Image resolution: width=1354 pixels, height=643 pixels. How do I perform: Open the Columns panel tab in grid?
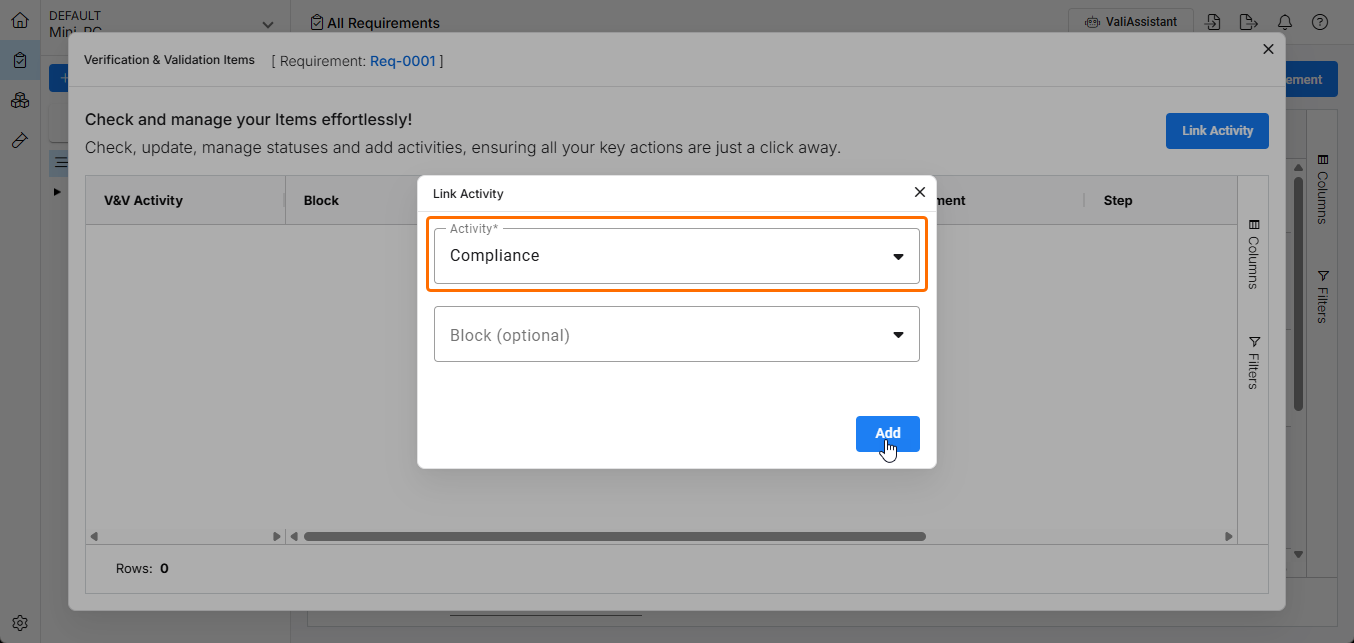click(1254, 255)
